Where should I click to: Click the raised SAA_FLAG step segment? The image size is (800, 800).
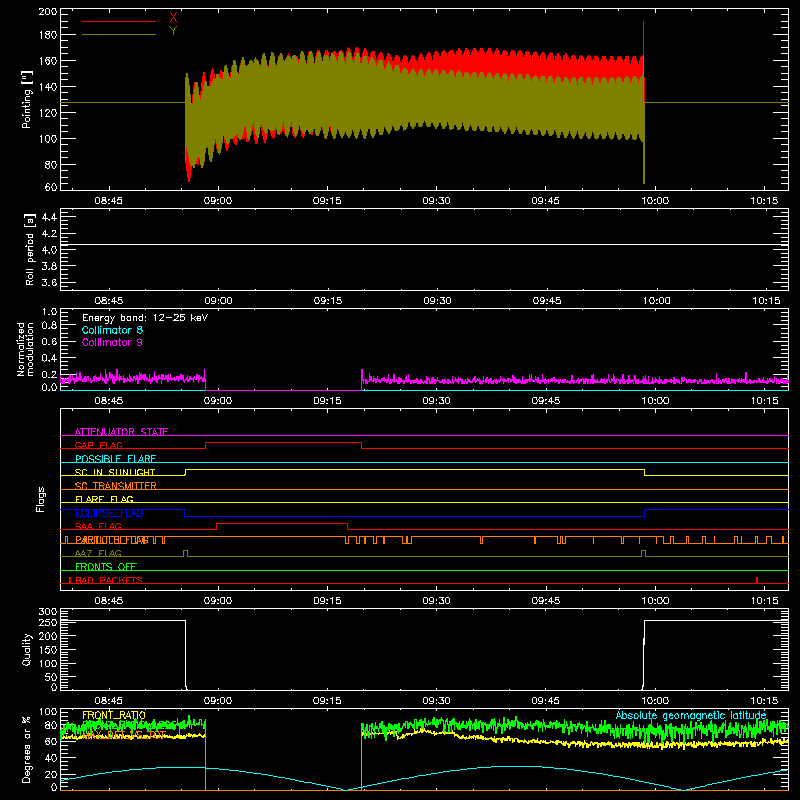point(282,523)
